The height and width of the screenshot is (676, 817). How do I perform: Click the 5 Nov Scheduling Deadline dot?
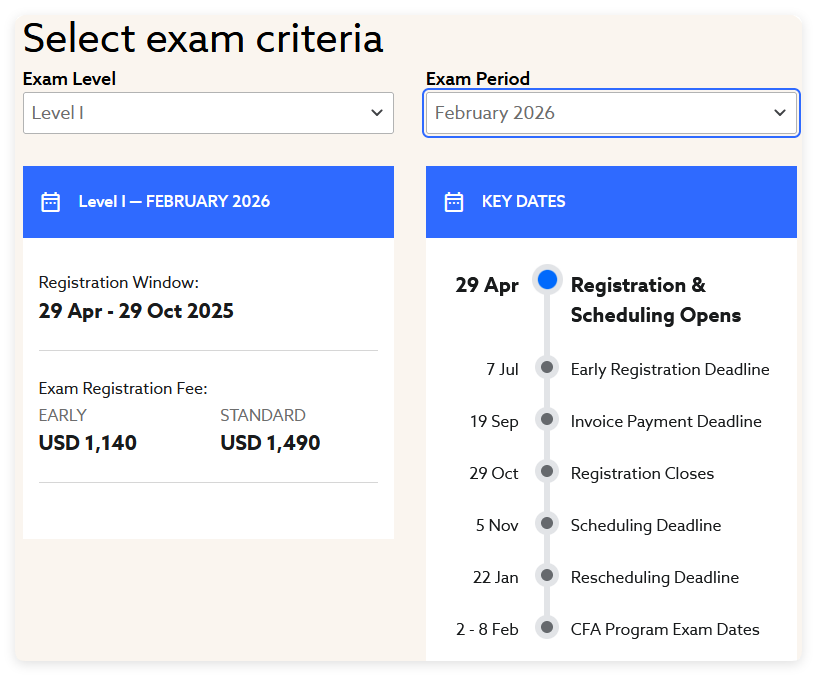tap(547, 523)
